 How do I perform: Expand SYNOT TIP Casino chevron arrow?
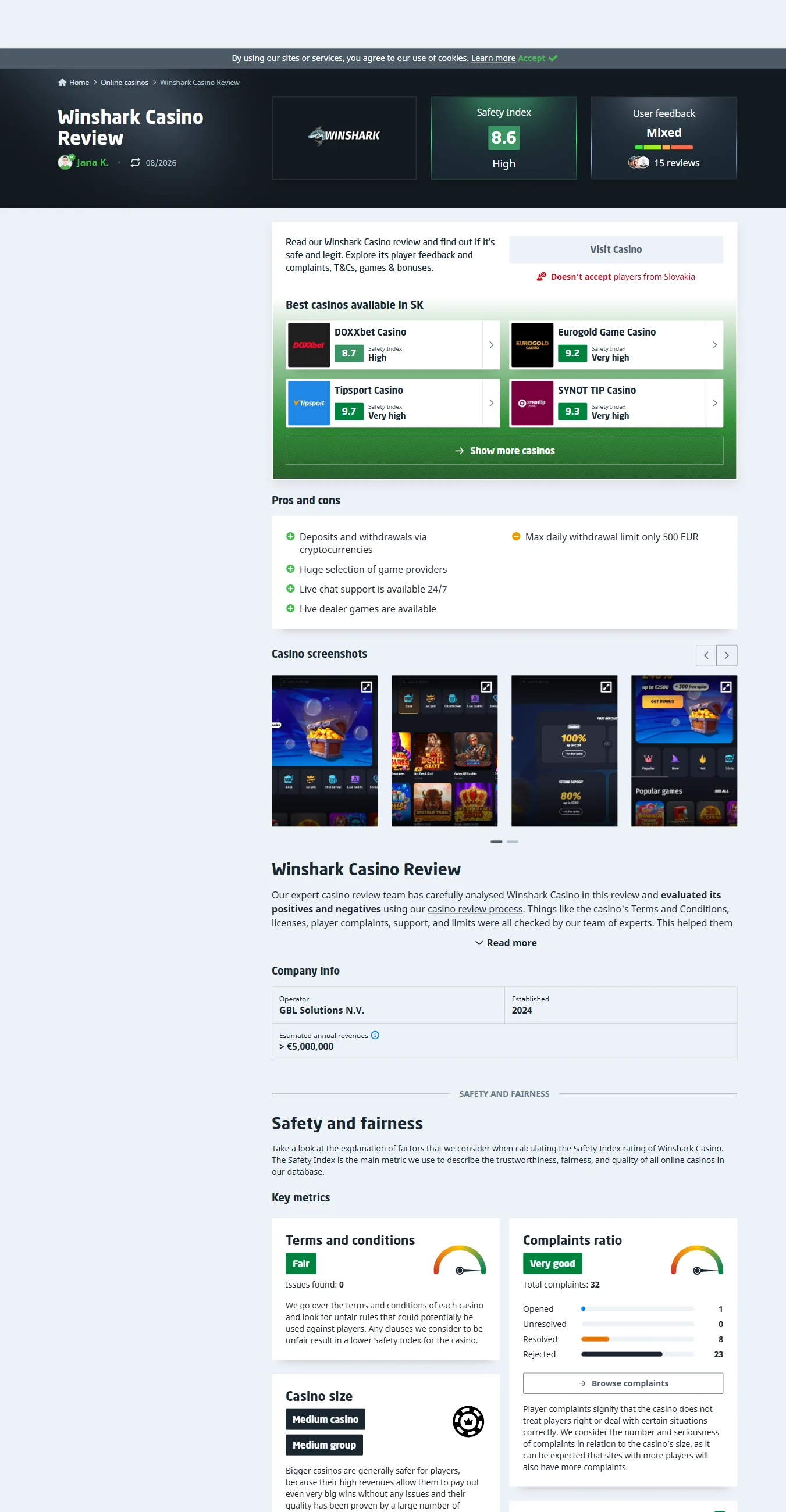(x=714, y=403)
